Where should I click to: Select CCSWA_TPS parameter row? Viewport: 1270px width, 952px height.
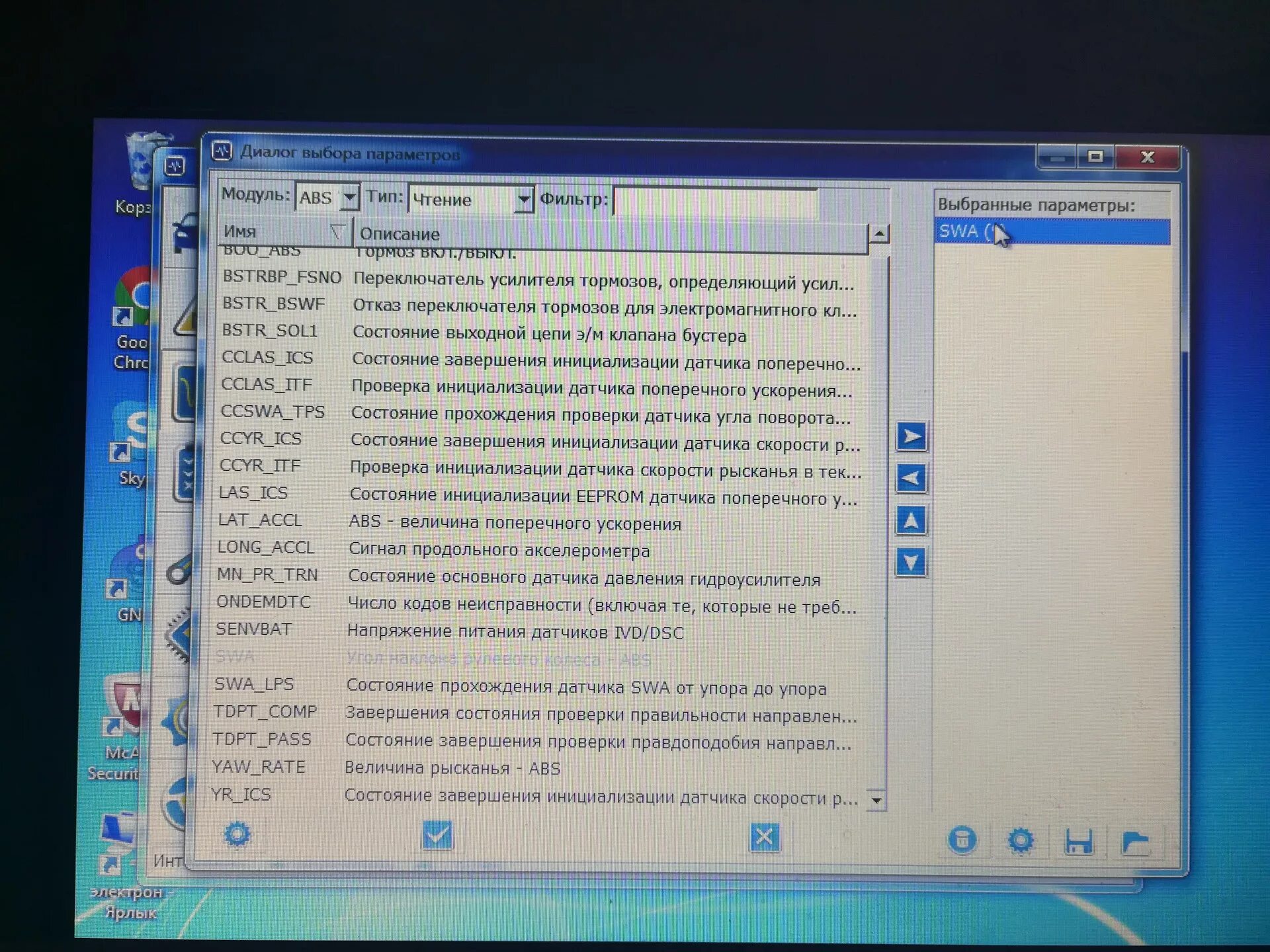(540, 415)
